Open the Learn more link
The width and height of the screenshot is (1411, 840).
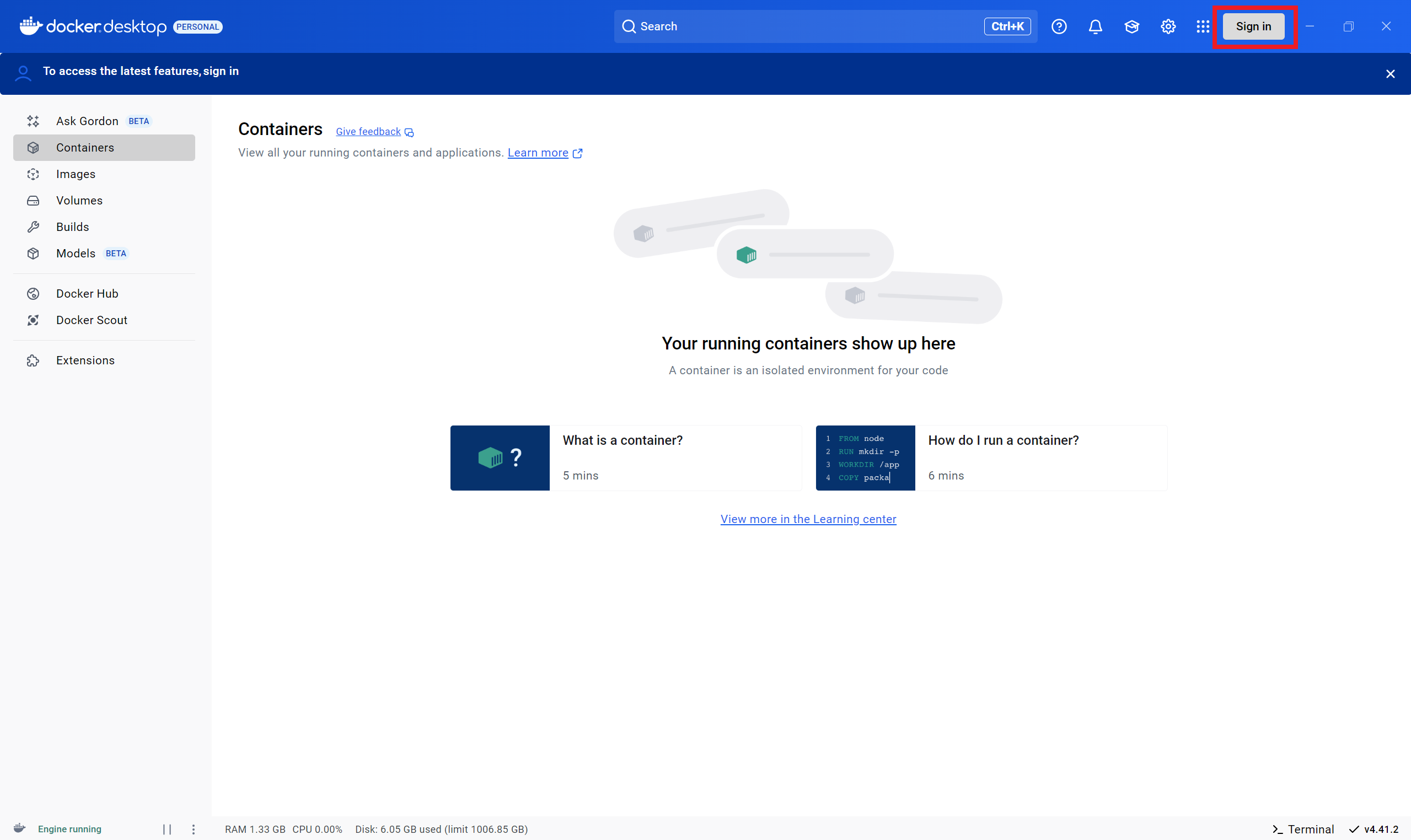pyautogui.click(x=538, y=153)
